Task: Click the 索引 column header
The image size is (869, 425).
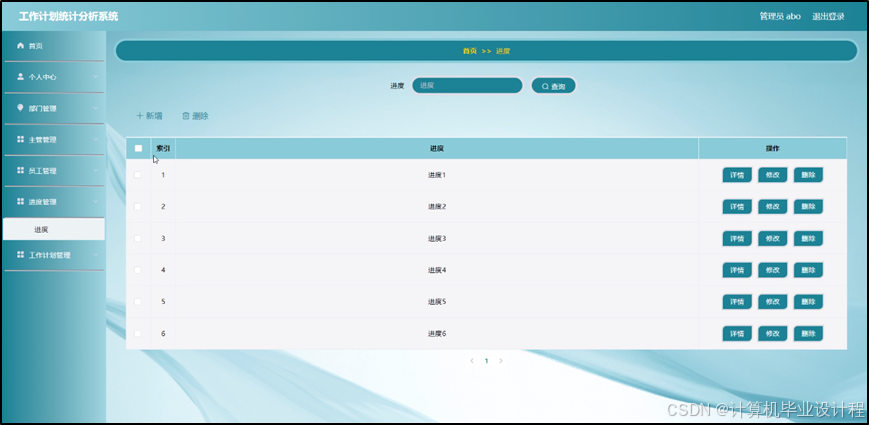Action: click(x=163, y=148)
